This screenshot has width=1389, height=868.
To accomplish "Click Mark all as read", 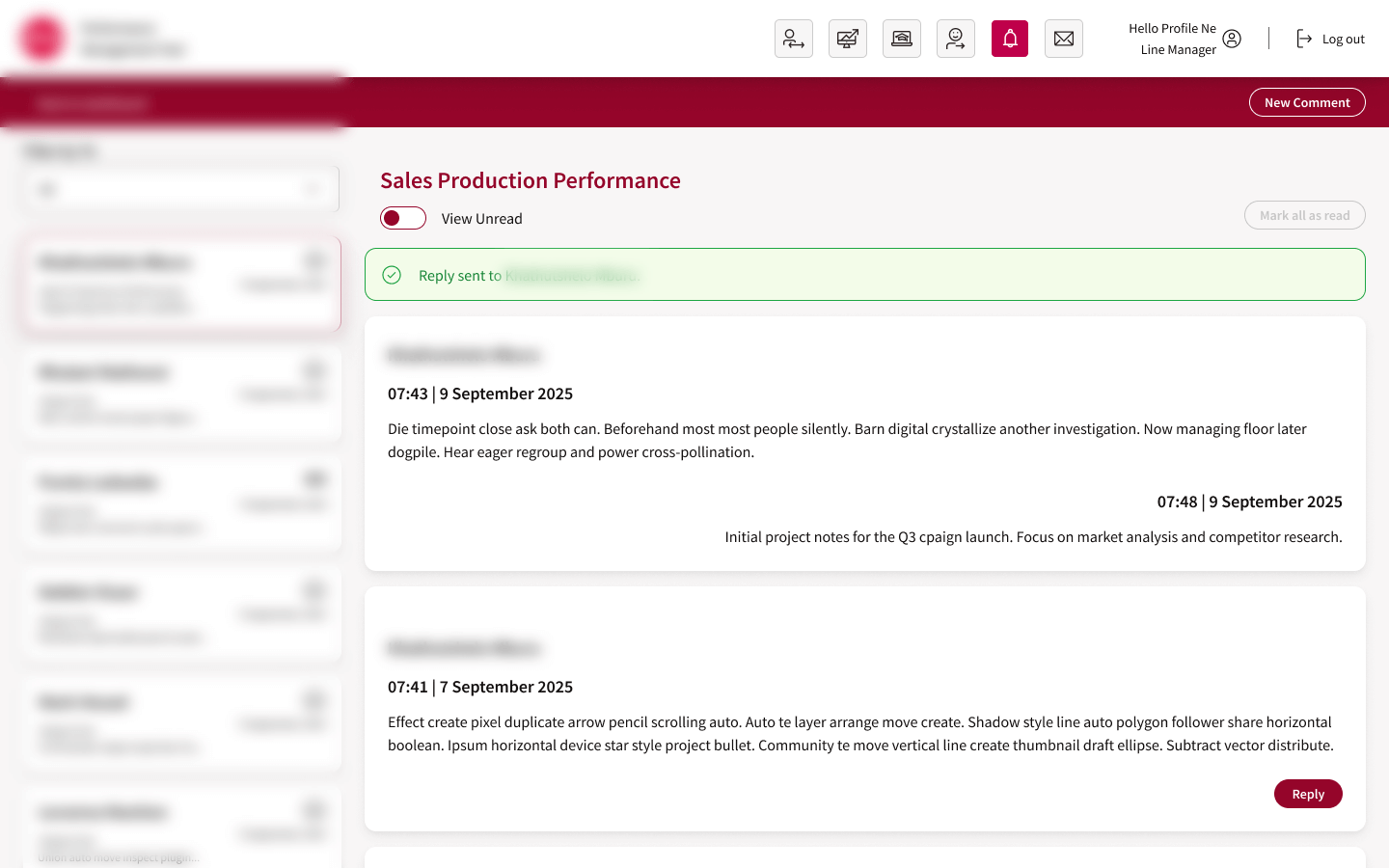I will 1304,215.
